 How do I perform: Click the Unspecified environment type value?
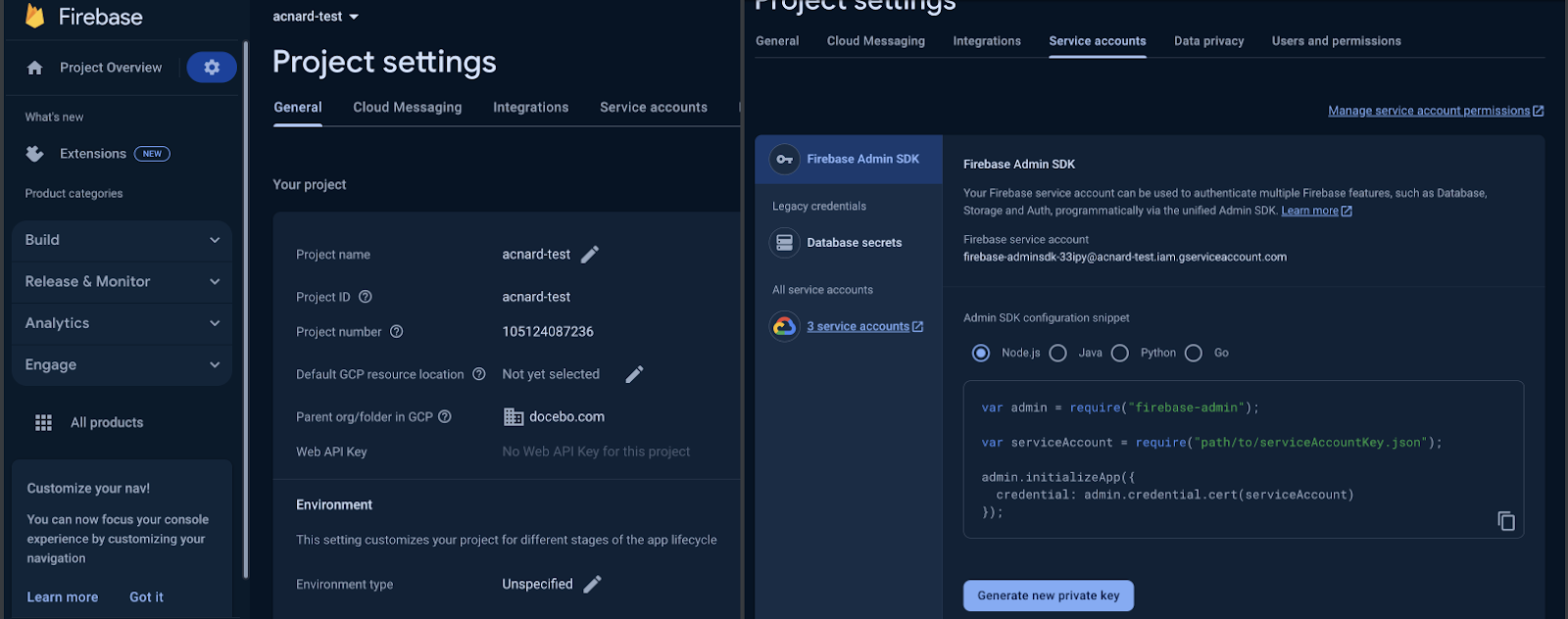[x=537, y=584]
